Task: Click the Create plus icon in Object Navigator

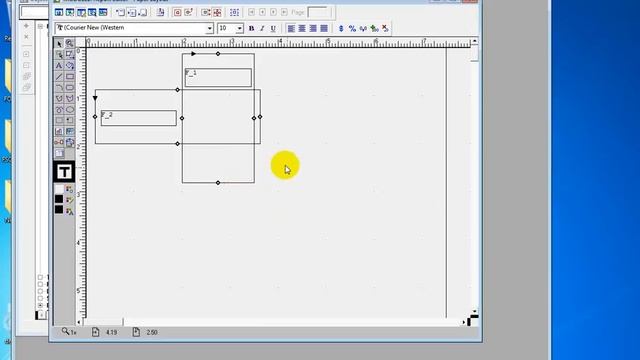Action: [x=27, y=26]
